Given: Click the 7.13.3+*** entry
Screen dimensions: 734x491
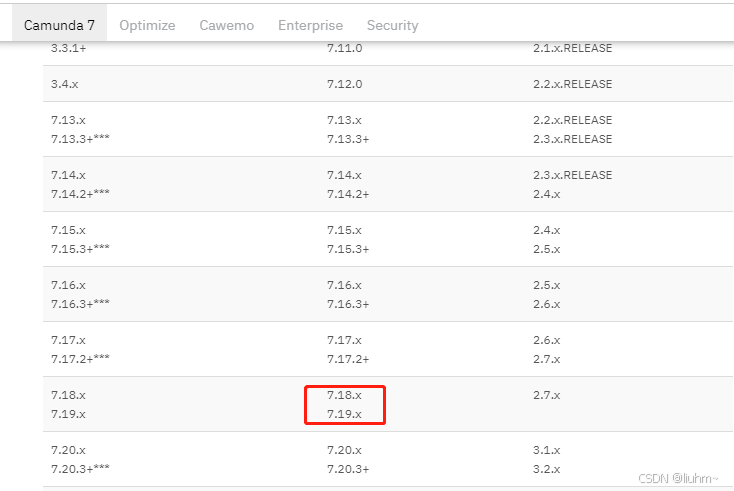Looking at the screenshot, I should point(80,139).
